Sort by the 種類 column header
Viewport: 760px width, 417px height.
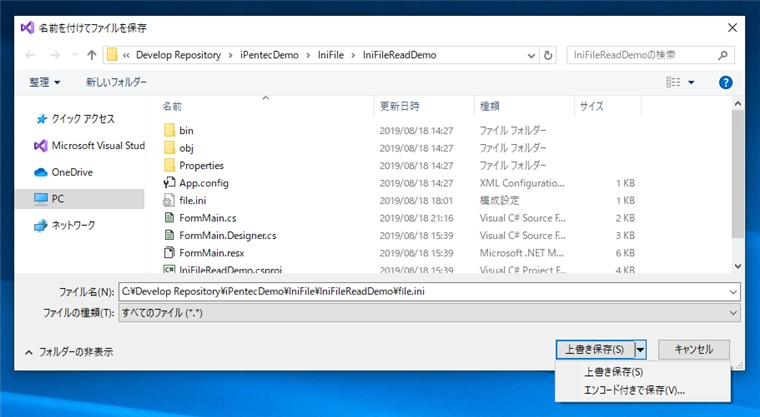click(490, 106)
